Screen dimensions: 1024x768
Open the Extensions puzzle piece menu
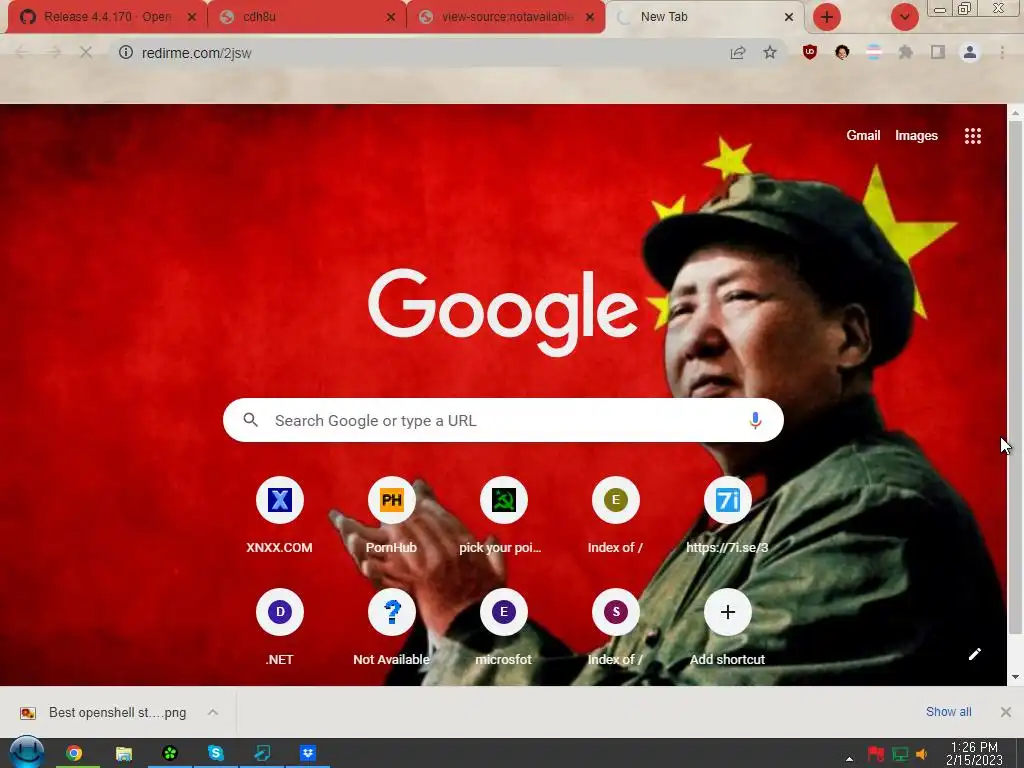point(906,52)
